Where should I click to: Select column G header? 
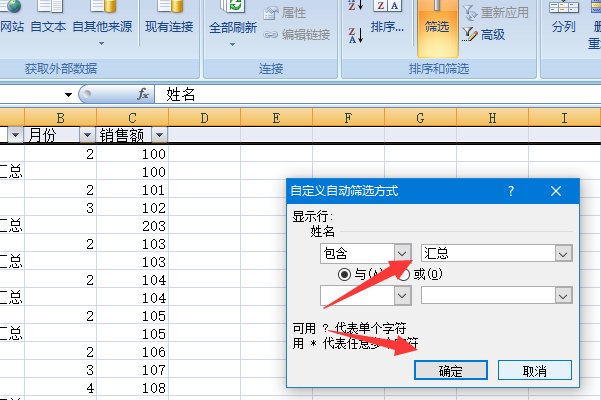pyautogui.click(x=420, y=118)
